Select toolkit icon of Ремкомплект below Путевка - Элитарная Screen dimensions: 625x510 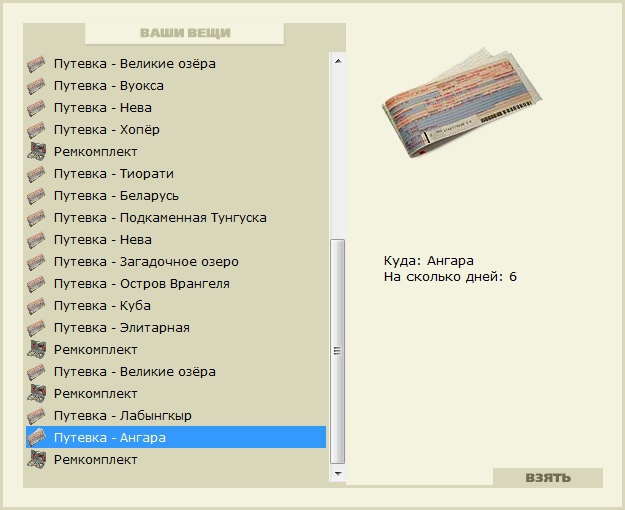(x=36, y=350)
